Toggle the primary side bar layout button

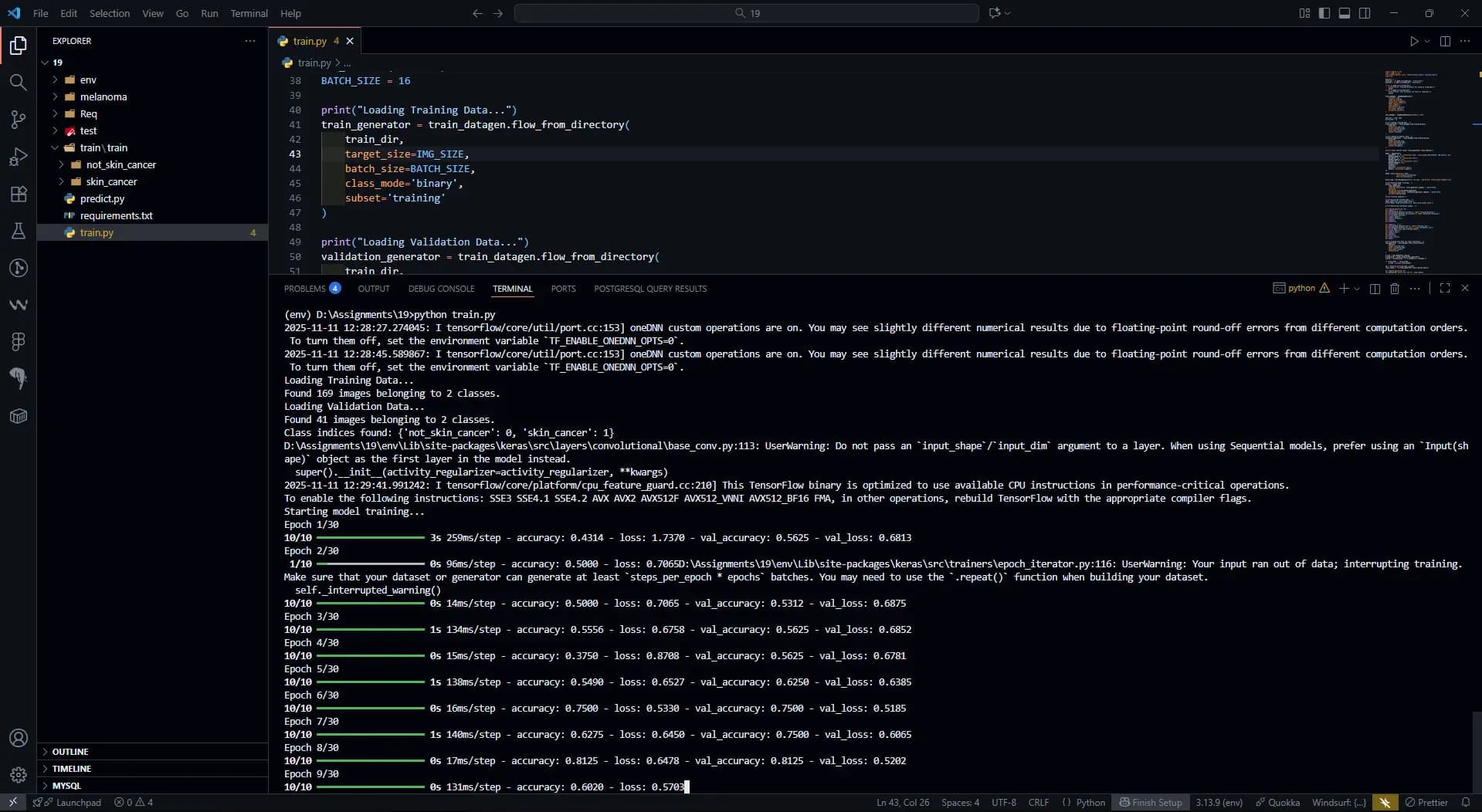(x=1324, y=13)
